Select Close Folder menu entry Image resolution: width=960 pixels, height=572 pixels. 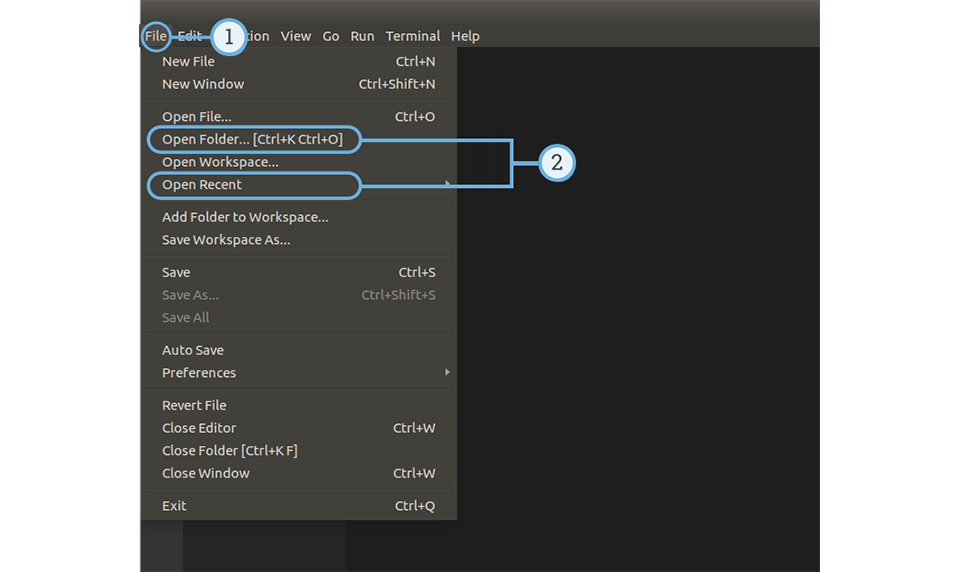click(230, 451)
